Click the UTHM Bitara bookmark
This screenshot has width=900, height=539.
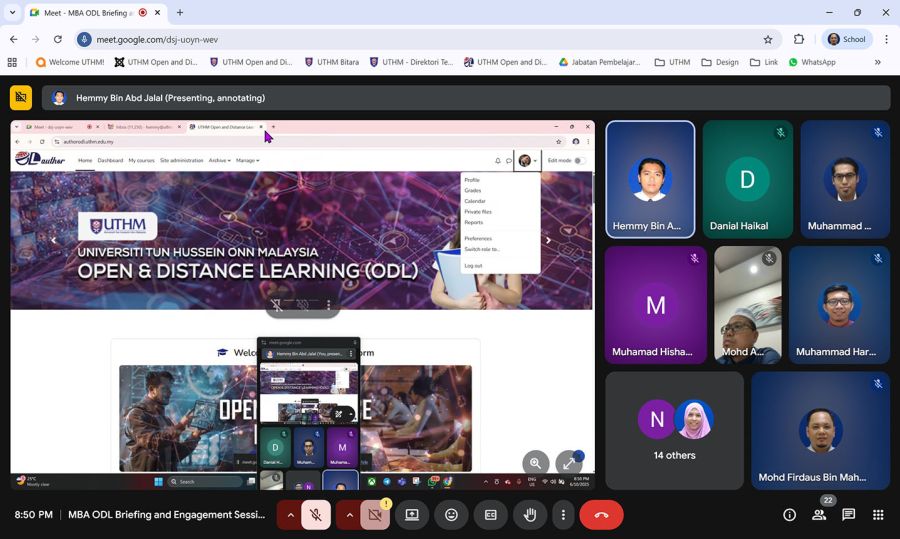331,62
